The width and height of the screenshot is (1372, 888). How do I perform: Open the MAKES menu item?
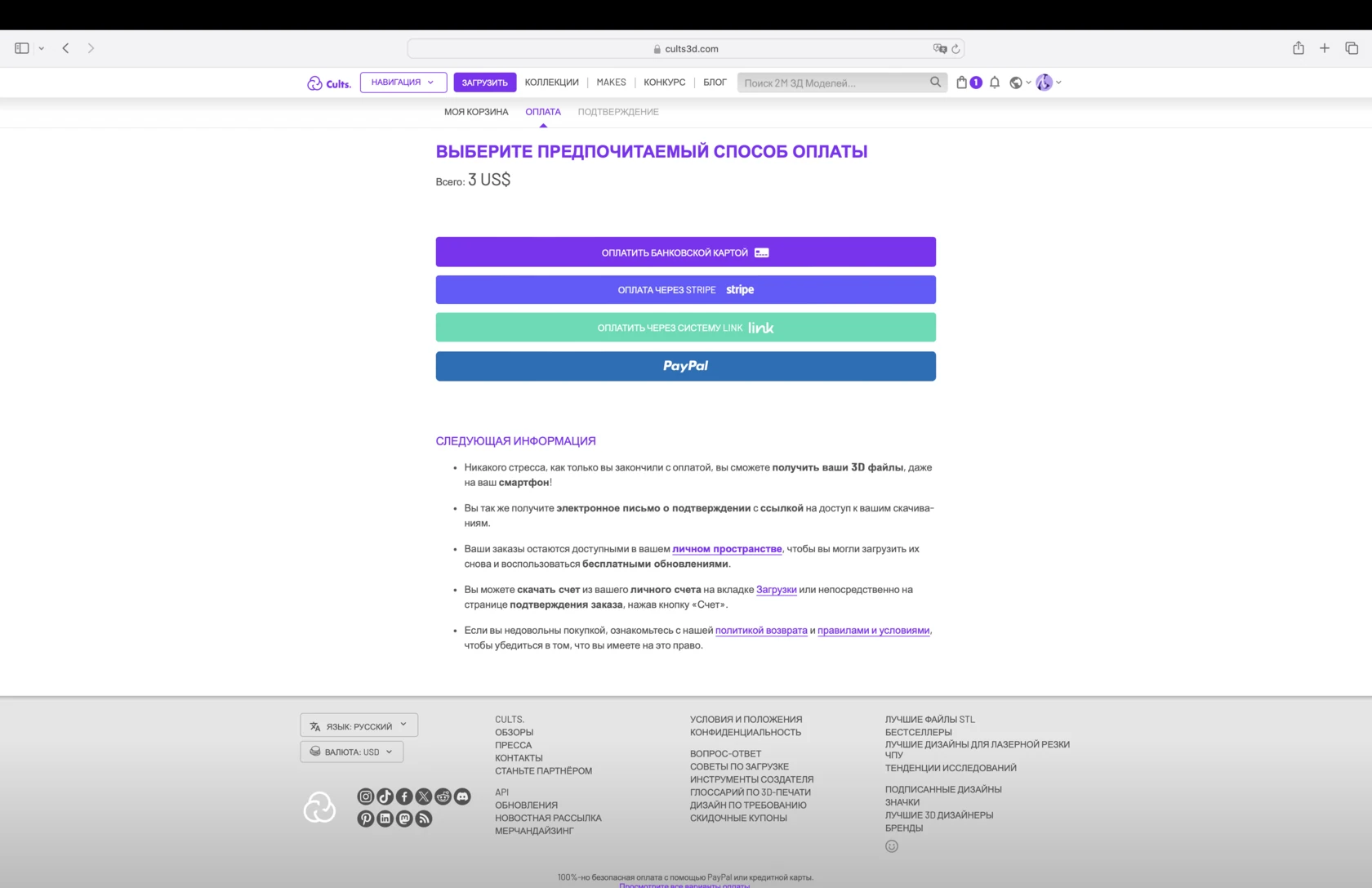611,83
